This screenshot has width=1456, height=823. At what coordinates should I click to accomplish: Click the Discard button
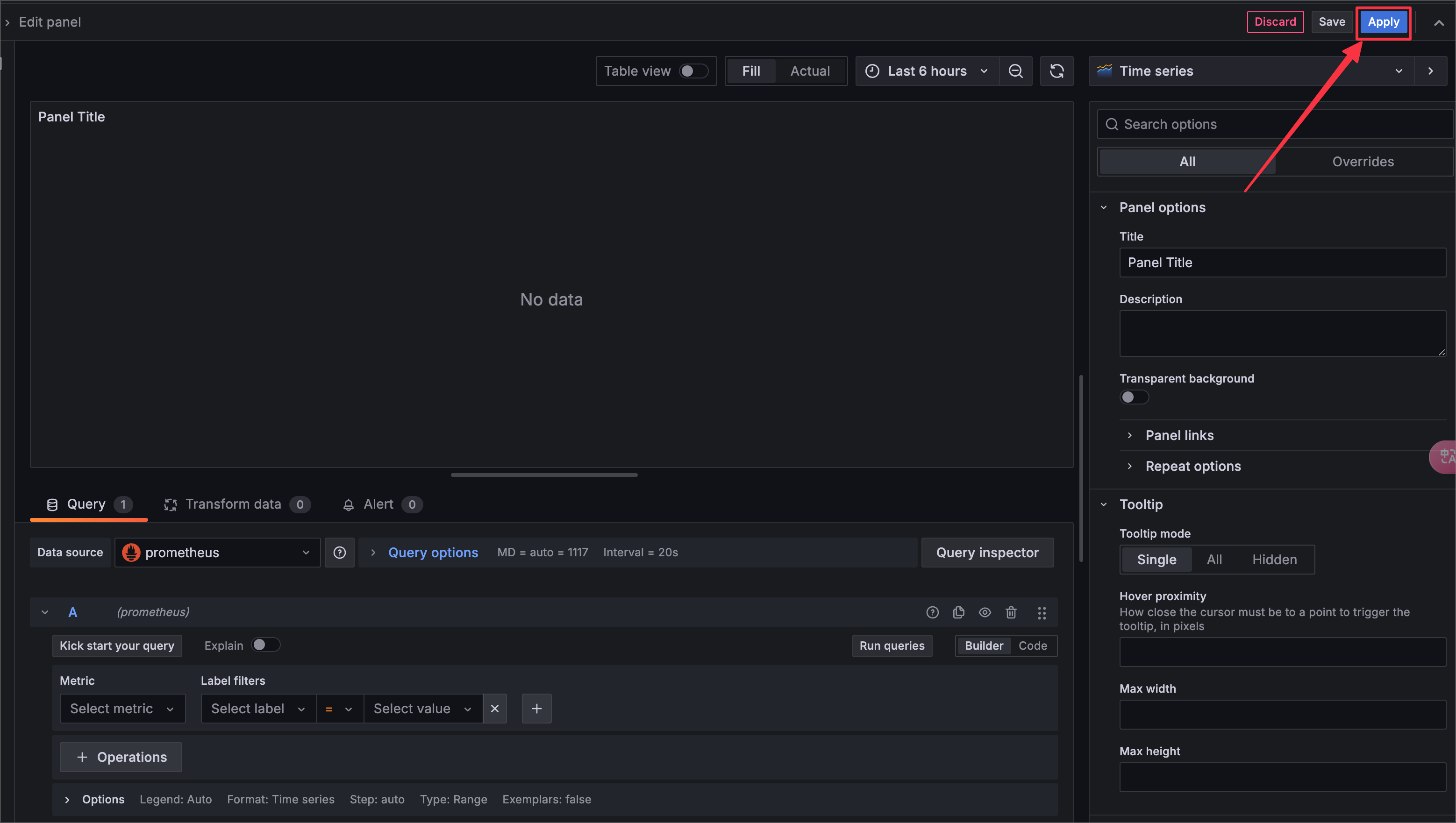1275,22
